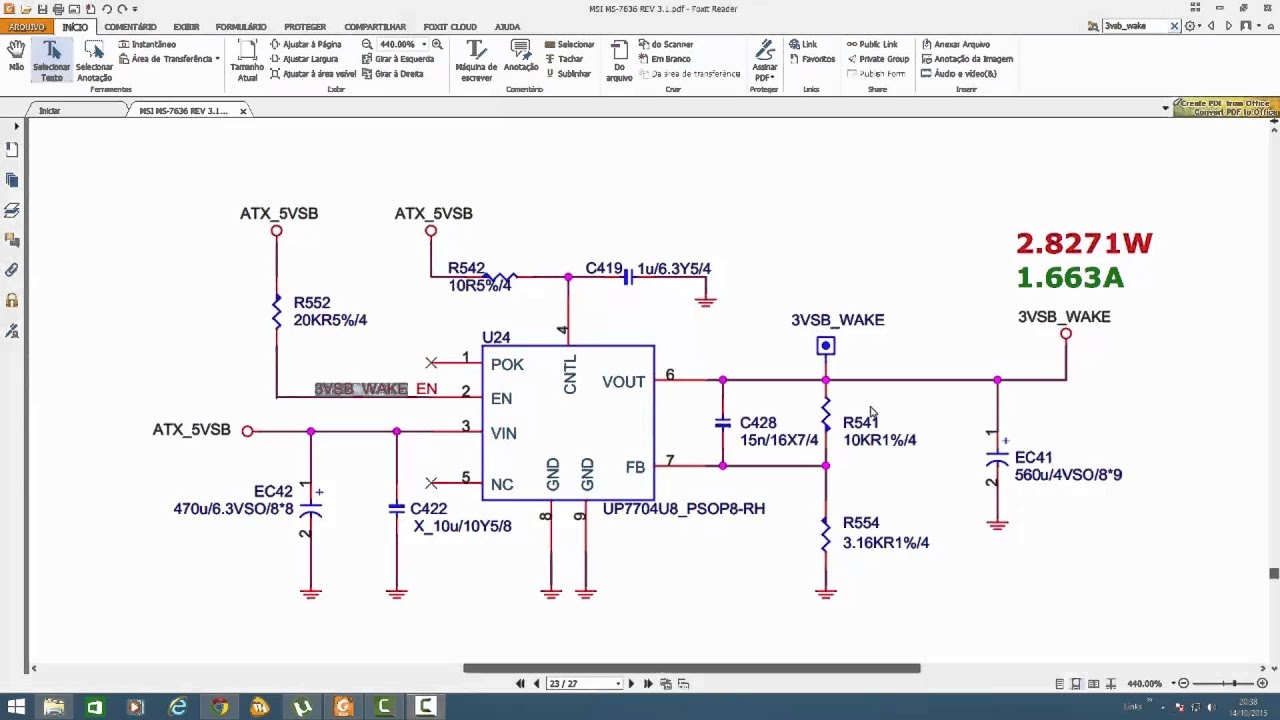Create PDF Em Branco
Screen dimensions: 1280x720
point(664,59)
